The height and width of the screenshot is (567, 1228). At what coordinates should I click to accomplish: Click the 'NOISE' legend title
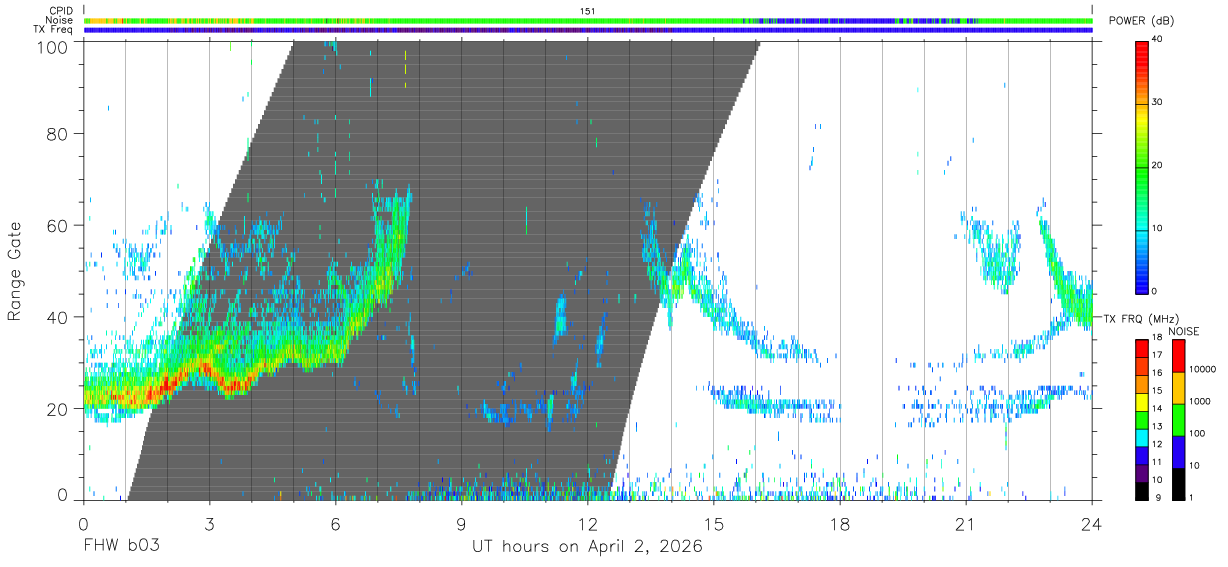click(1184, 331)
